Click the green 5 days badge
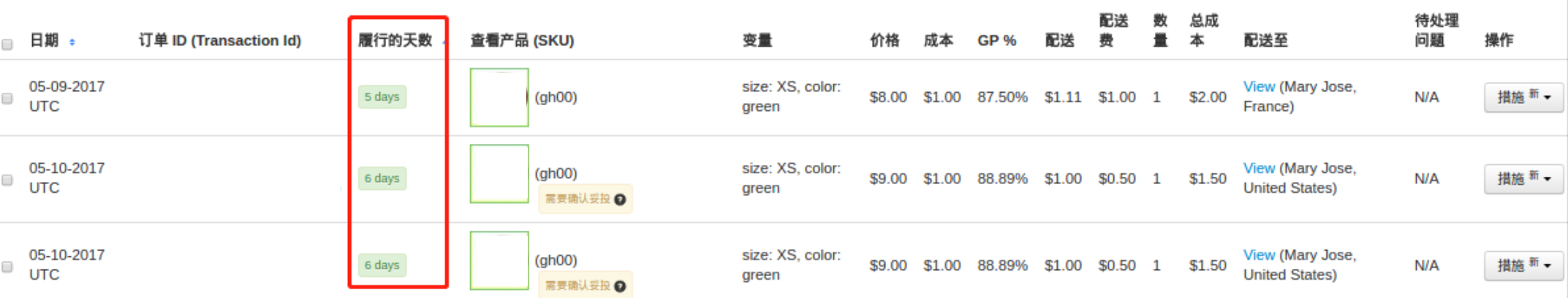 tap(382, 97)
